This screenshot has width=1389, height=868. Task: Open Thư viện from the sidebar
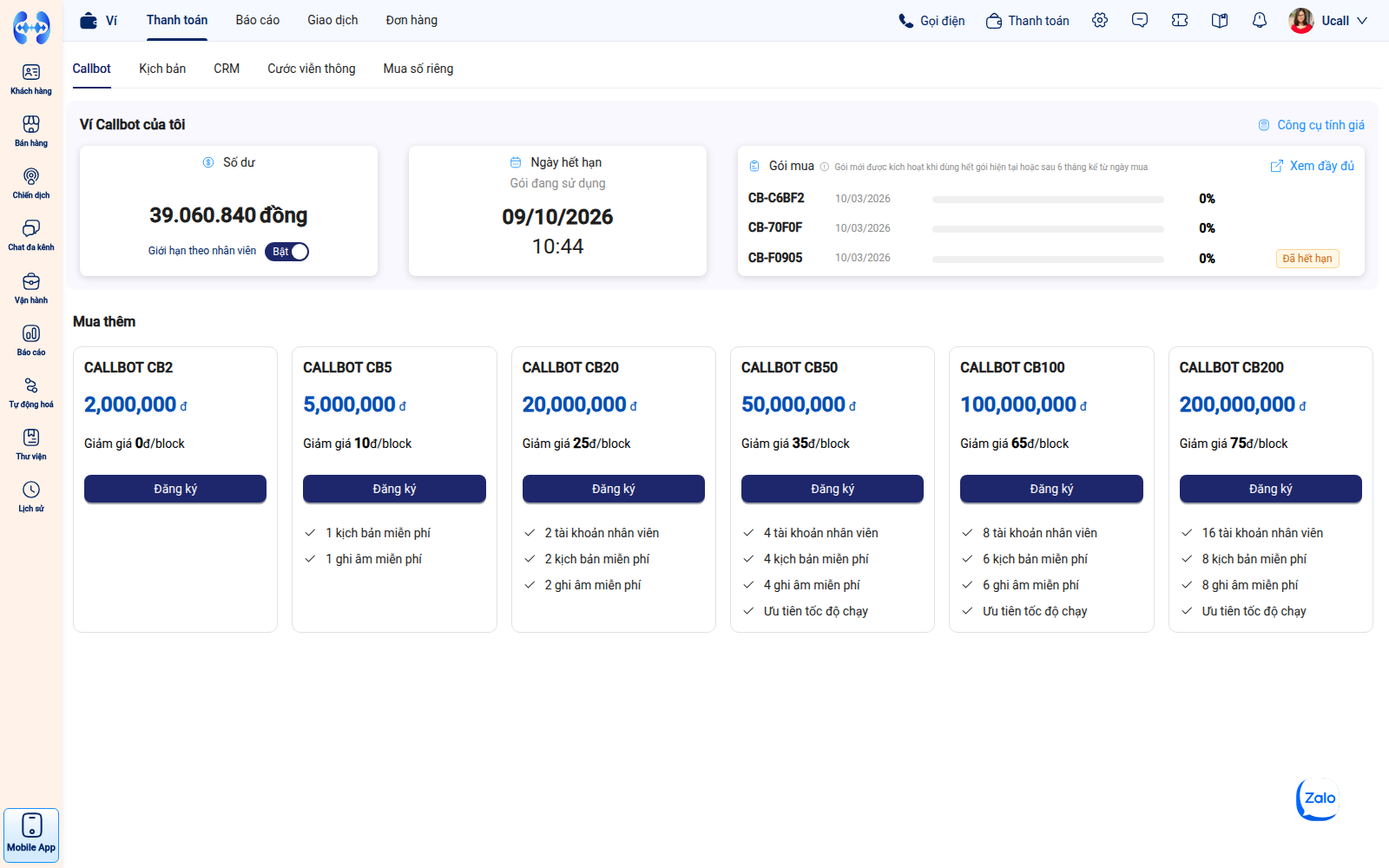31,444
